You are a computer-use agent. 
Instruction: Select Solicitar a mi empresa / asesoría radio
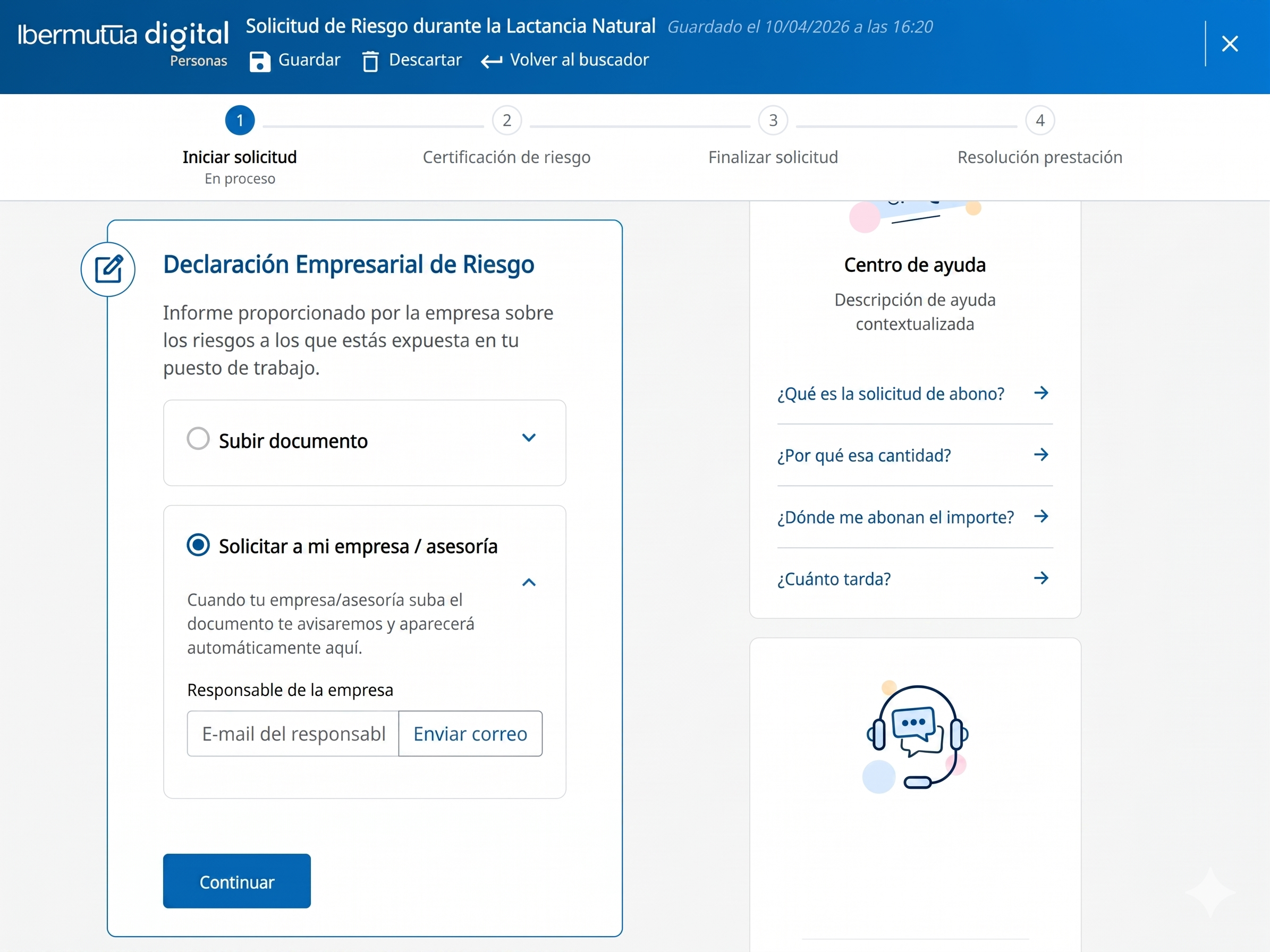pyautogui.click(x=198, y=545)
